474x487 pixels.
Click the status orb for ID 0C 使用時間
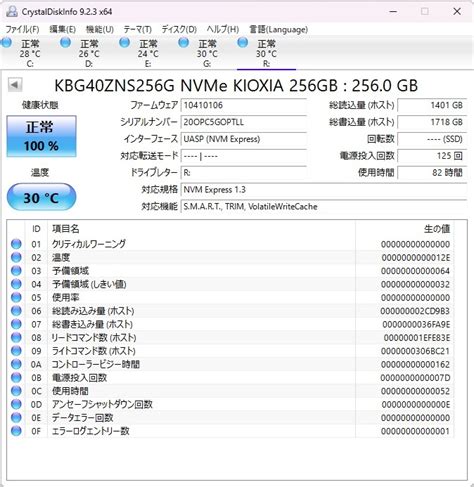coord(16,391)
